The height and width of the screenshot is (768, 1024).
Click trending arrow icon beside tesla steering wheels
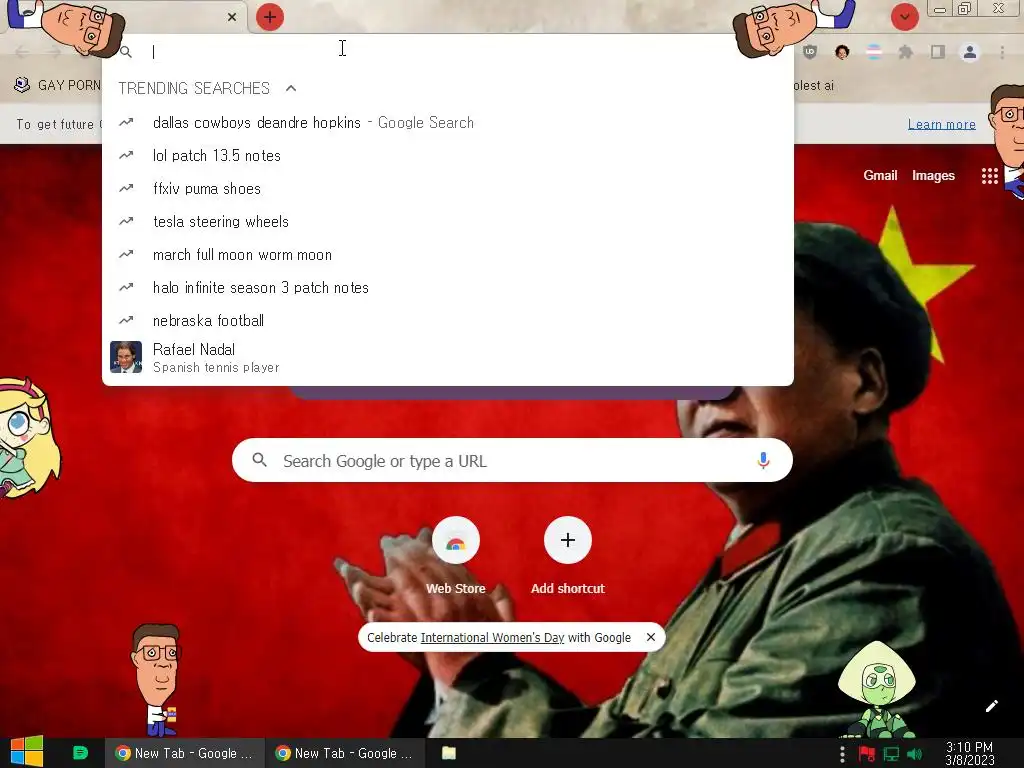click(x=126, y=221)
